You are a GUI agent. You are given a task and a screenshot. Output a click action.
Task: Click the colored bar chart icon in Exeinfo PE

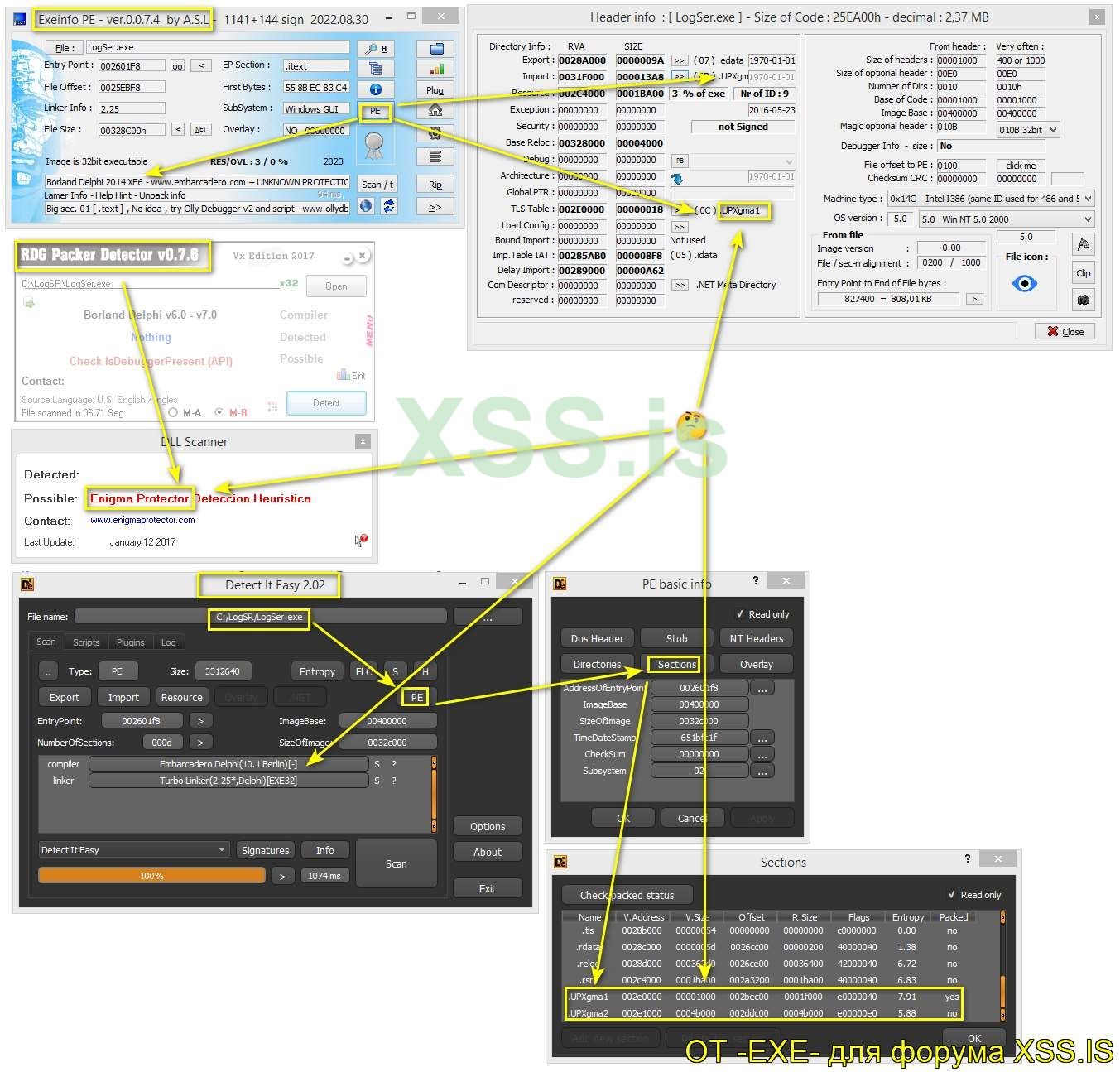pyautogui.click(x=435, y=69)
